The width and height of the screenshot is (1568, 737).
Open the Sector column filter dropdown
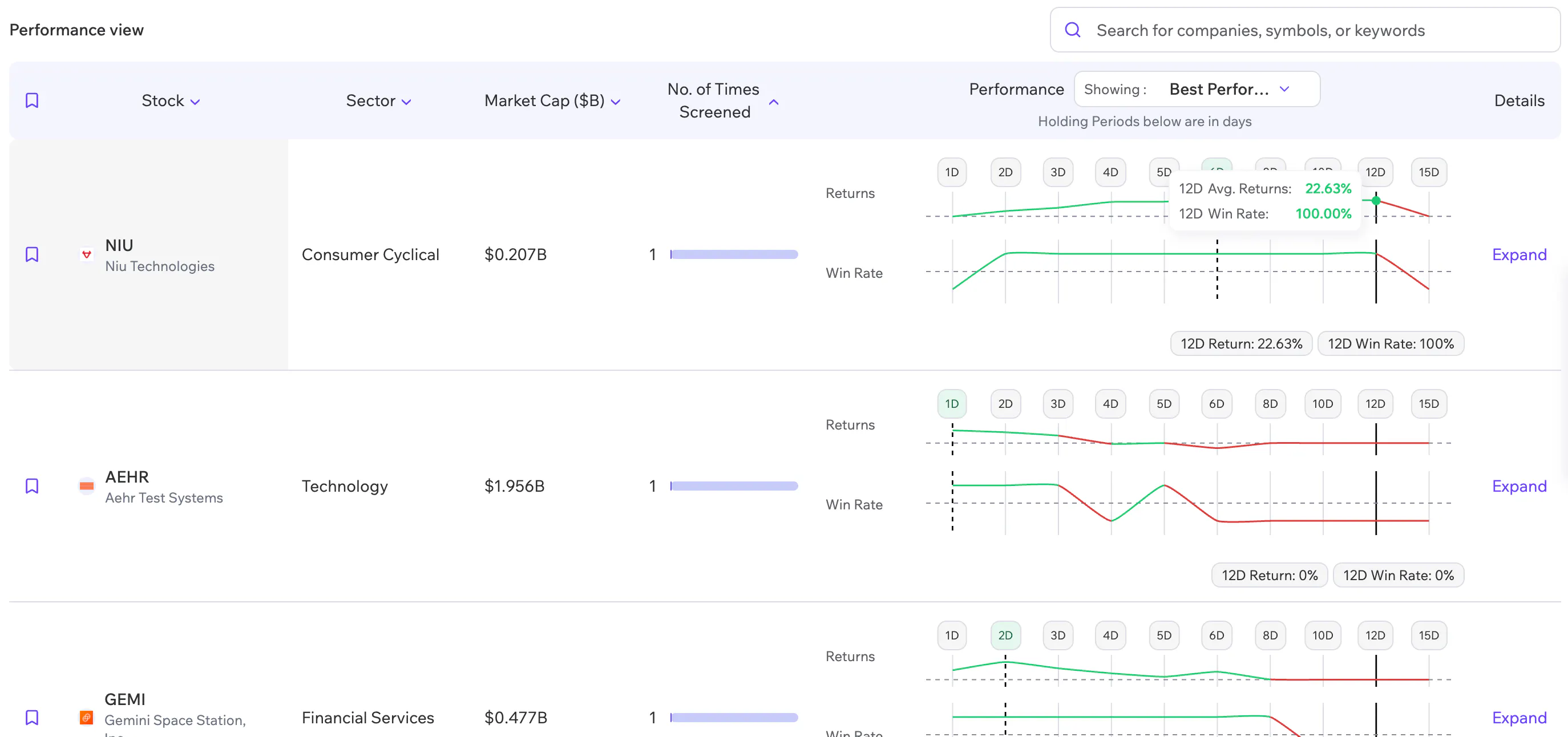pos(406,102)
